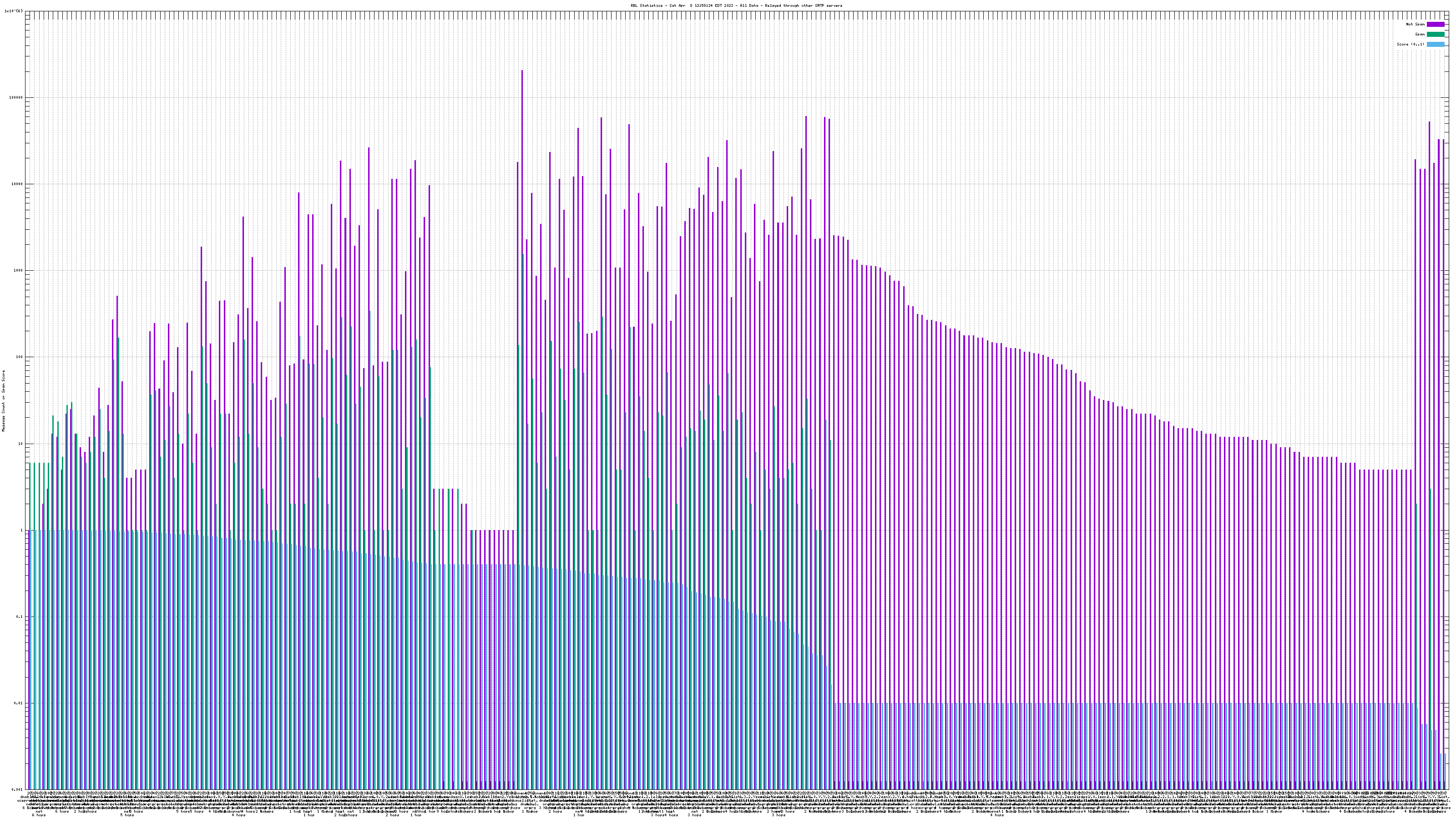
Task: Click the 1x10^(6) y-axis tick label
Action: click(x=14, y=11)
